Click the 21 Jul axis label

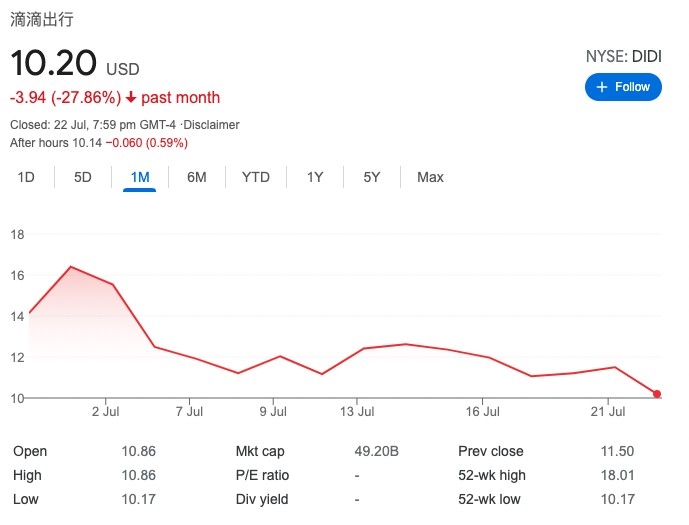tap(608, 412)
